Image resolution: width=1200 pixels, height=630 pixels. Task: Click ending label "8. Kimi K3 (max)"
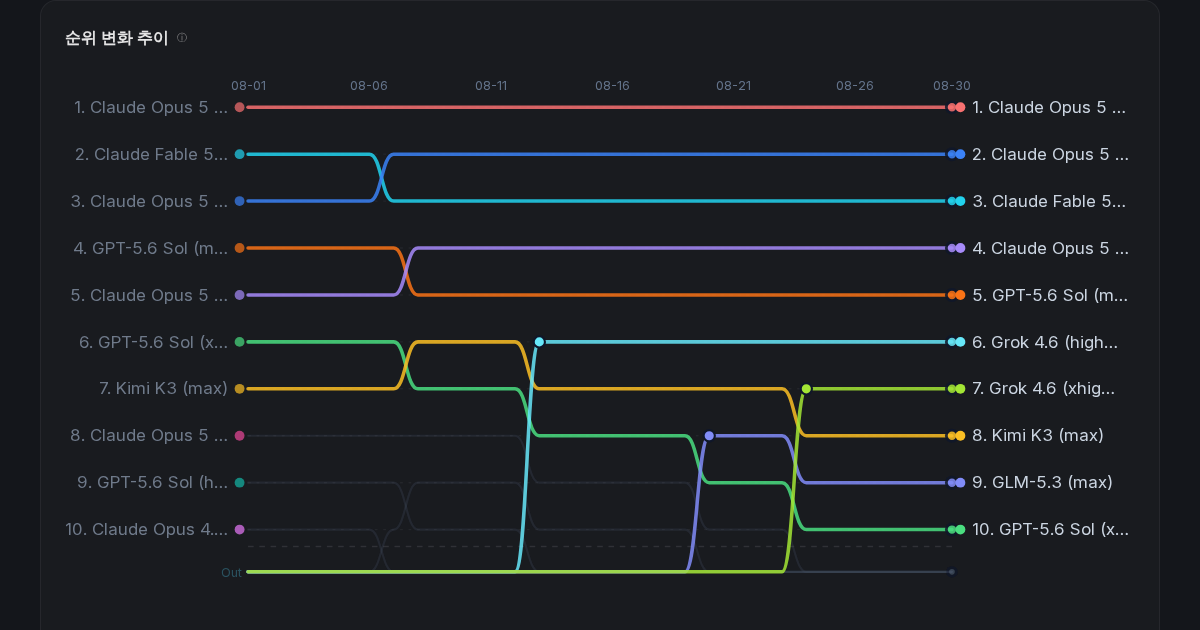pyautogui.click(x=1038, y=435)
